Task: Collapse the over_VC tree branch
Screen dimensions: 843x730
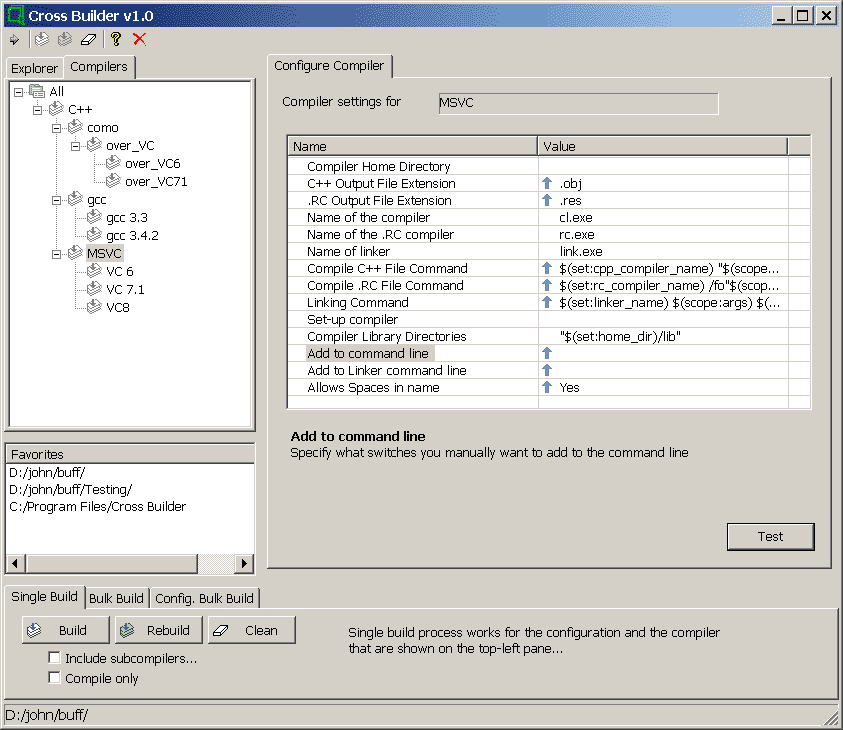Action: point(76,146)
